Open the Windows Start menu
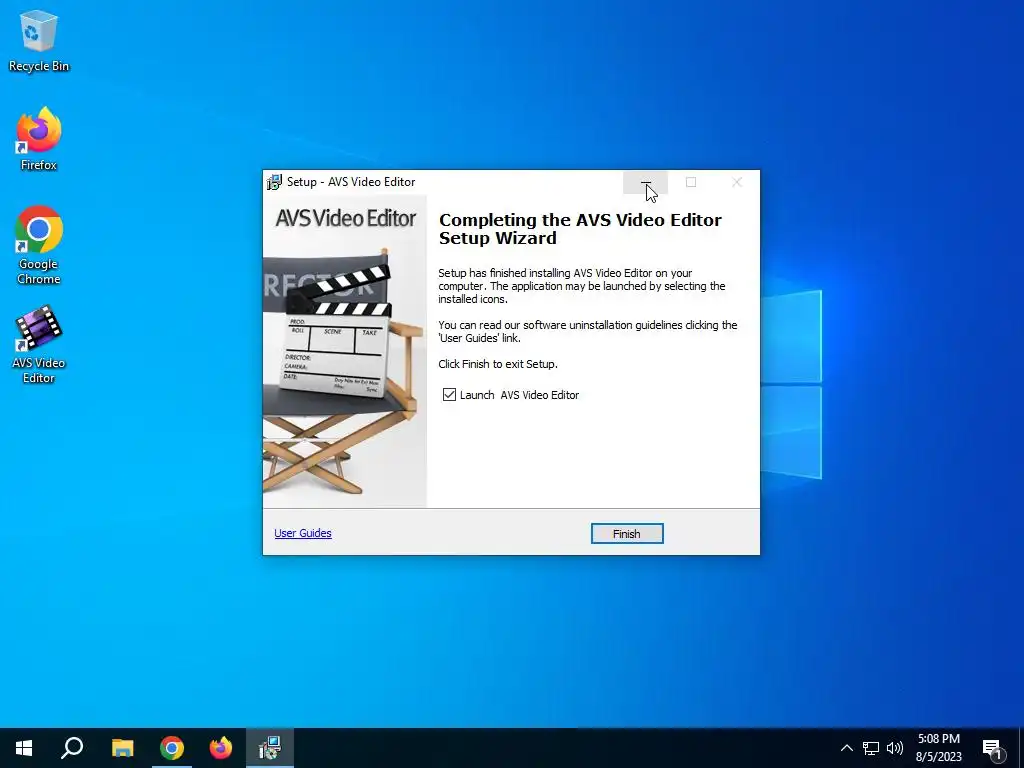 point(24,748)
